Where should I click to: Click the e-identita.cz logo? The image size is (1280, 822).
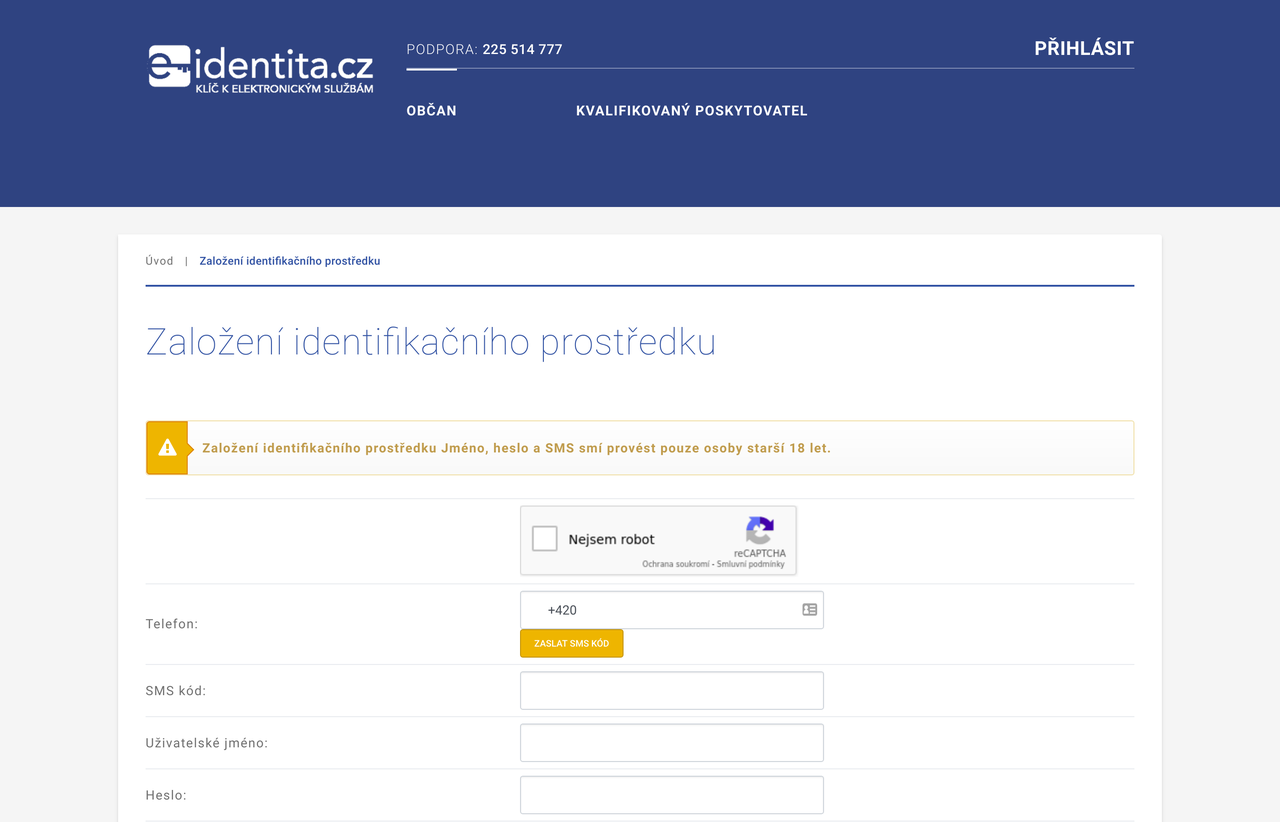[x=261, y=69]
